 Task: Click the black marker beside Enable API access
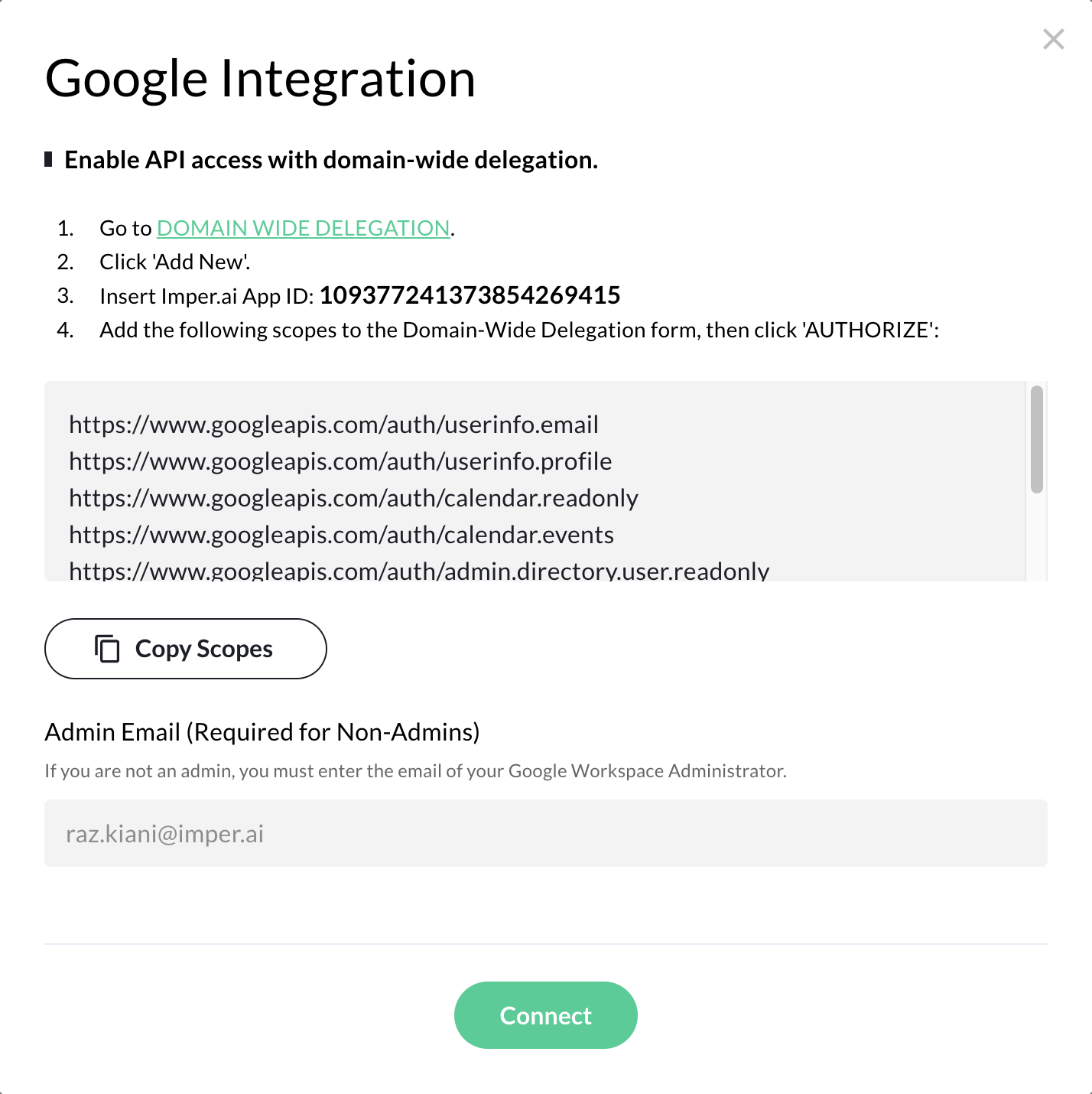click(x=48, y=159)
